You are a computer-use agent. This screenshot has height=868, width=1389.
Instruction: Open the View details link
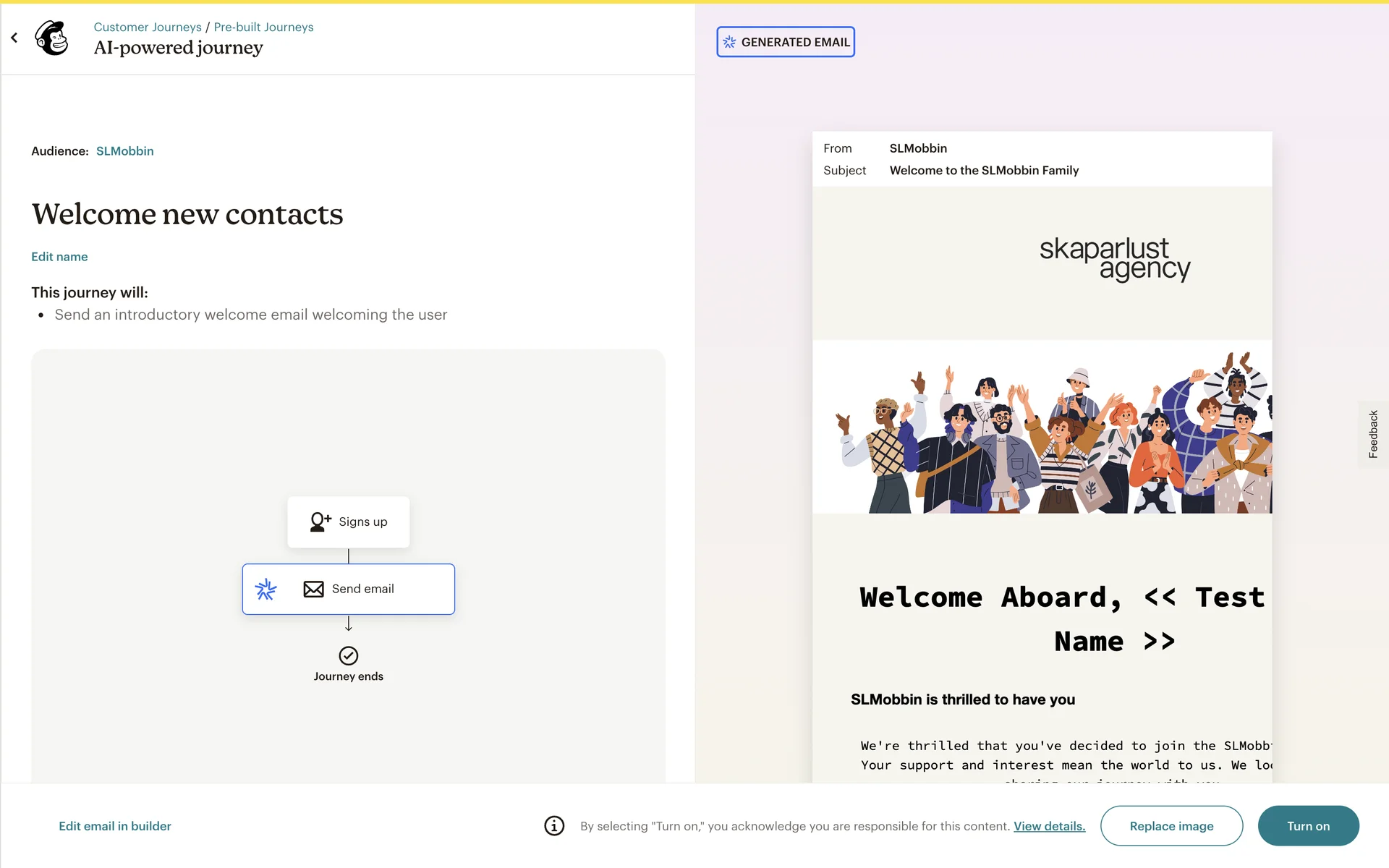click(1049, 826)
